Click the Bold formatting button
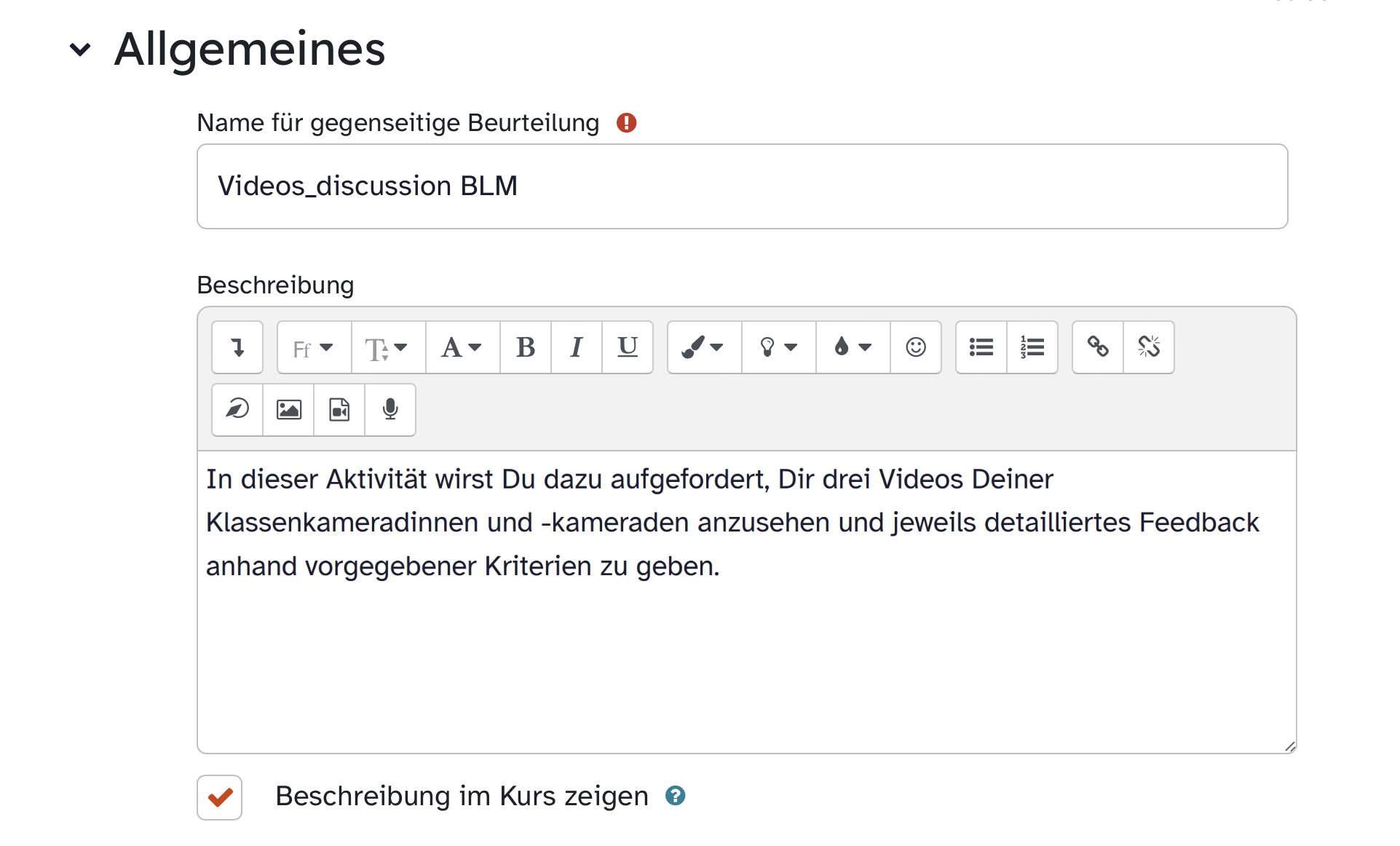Screen dimensions: 1400x846 click(x=525, y=347)
